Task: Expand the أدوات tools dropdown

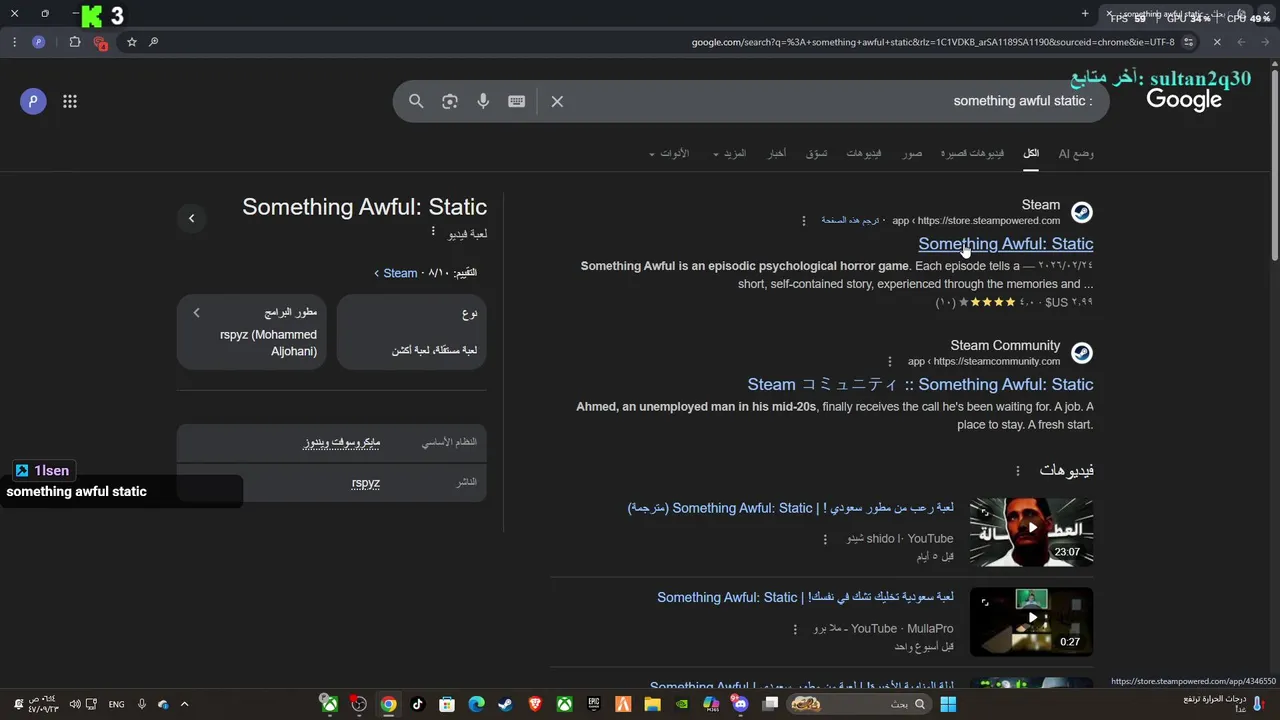Action: [x=668, y=153]
